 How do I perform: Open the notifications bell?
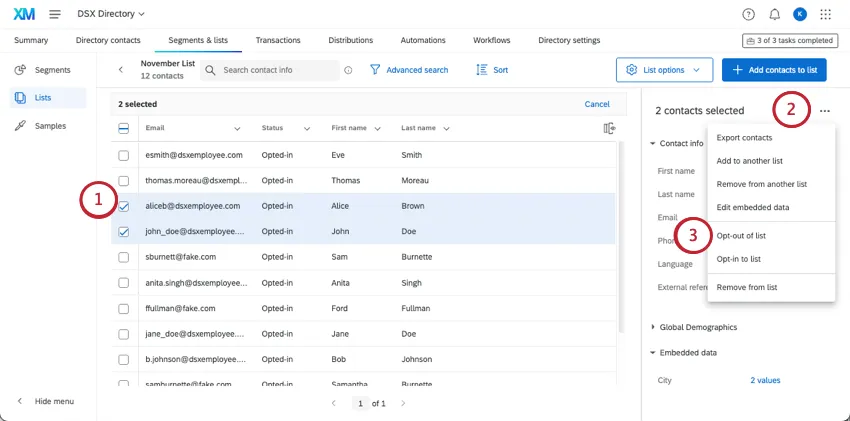[x=775, y=14]
